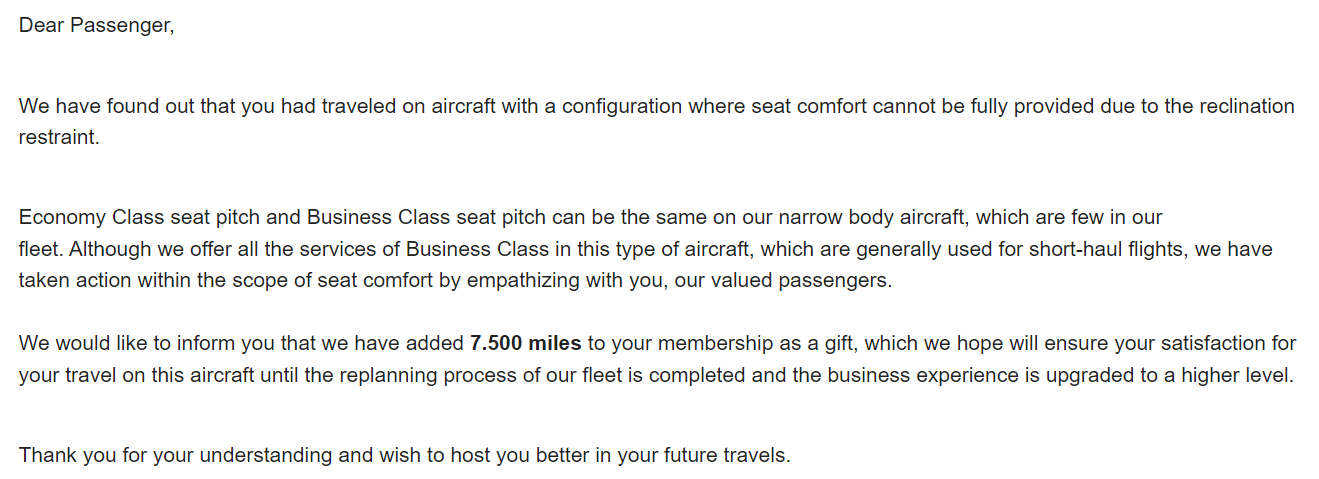Click the "Dear Passenger," greeting
The image size is (1319, 479).
96,26
